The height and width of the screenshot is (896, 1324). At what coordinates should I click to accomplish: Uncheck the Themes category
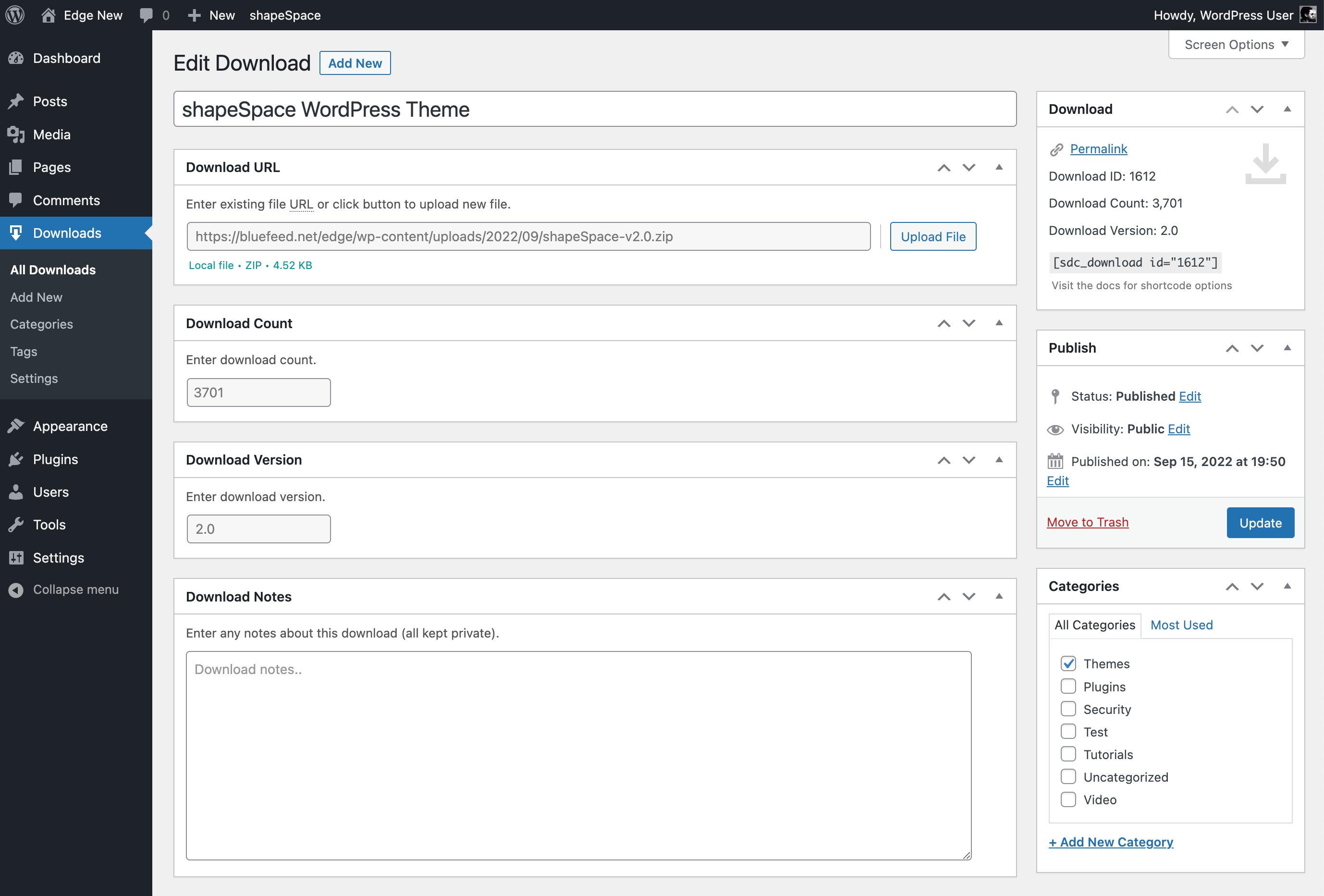click(x=1068, y=663)
